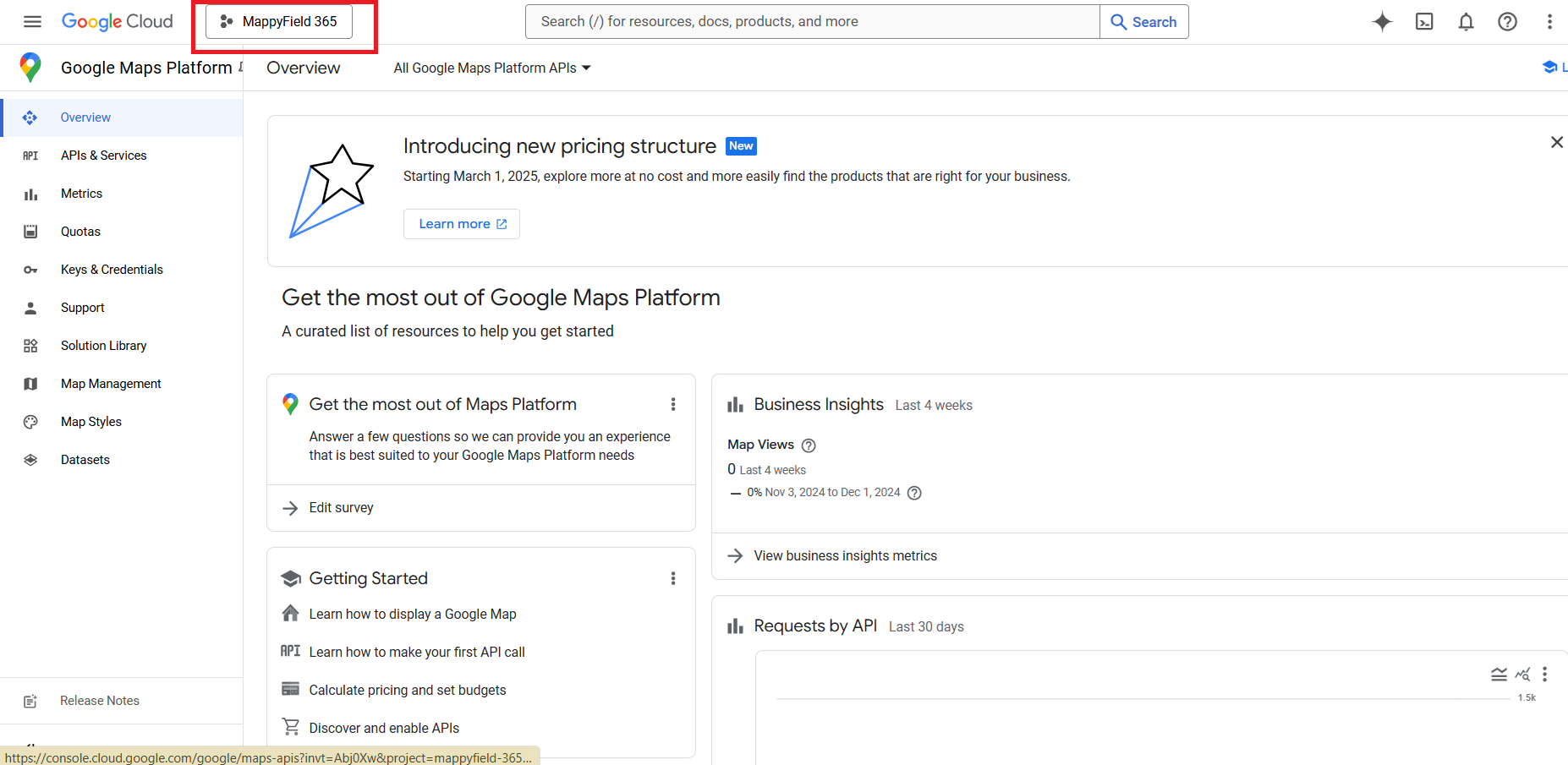Open the help question mark icon
The image size is (1568, 765).
click(x=1508, y=22)
